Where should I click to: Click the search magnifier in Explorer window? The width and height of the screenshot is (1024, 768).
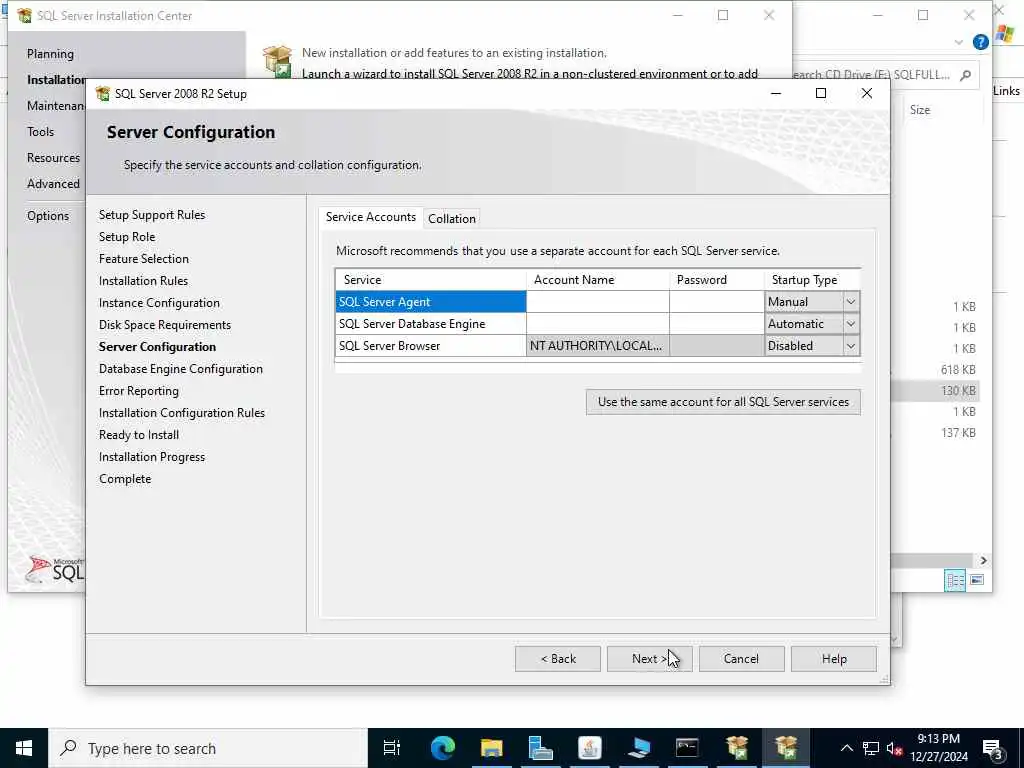965,75
